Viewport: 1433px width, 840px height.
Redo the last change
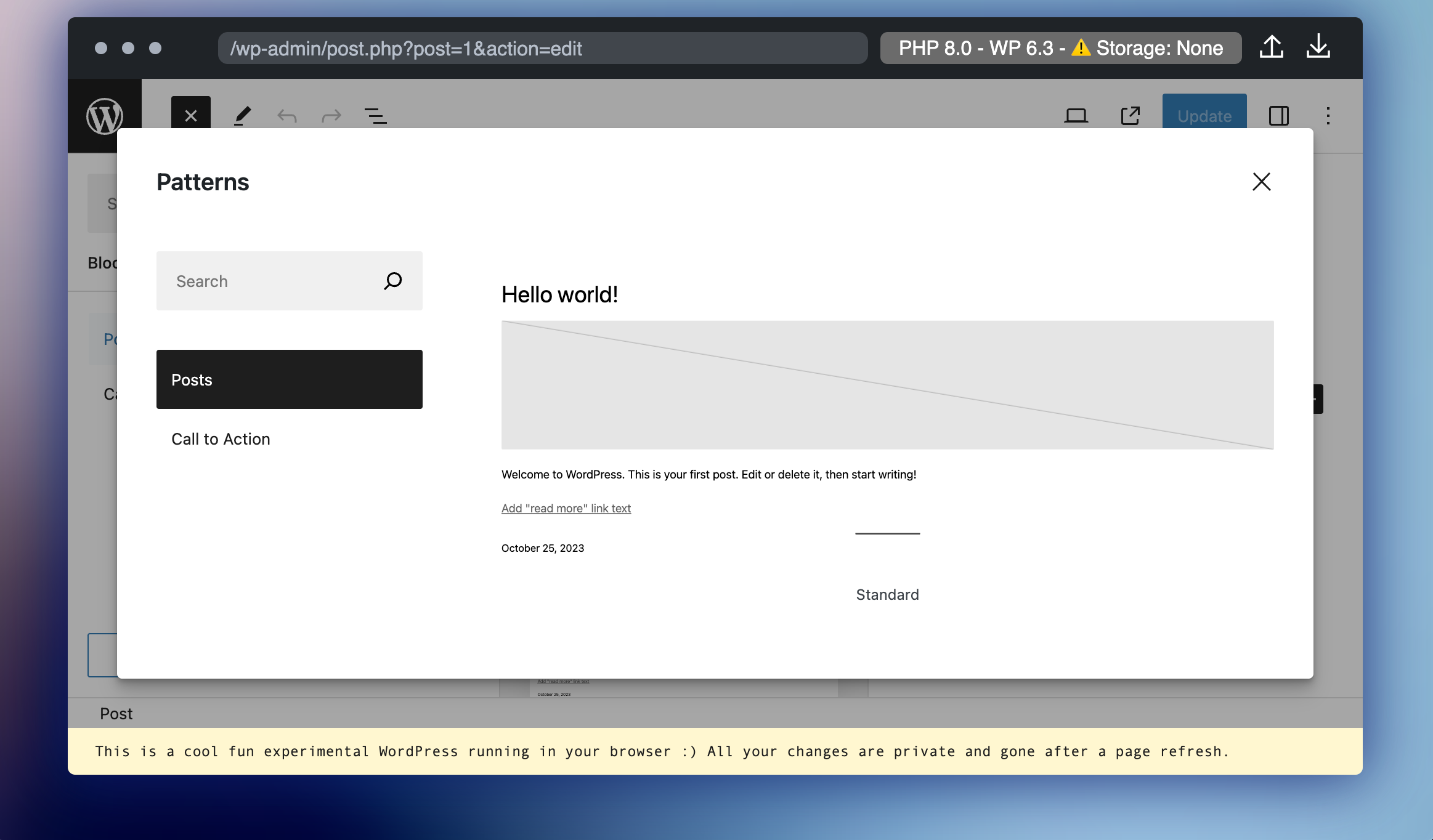click(x=331, y=116)
